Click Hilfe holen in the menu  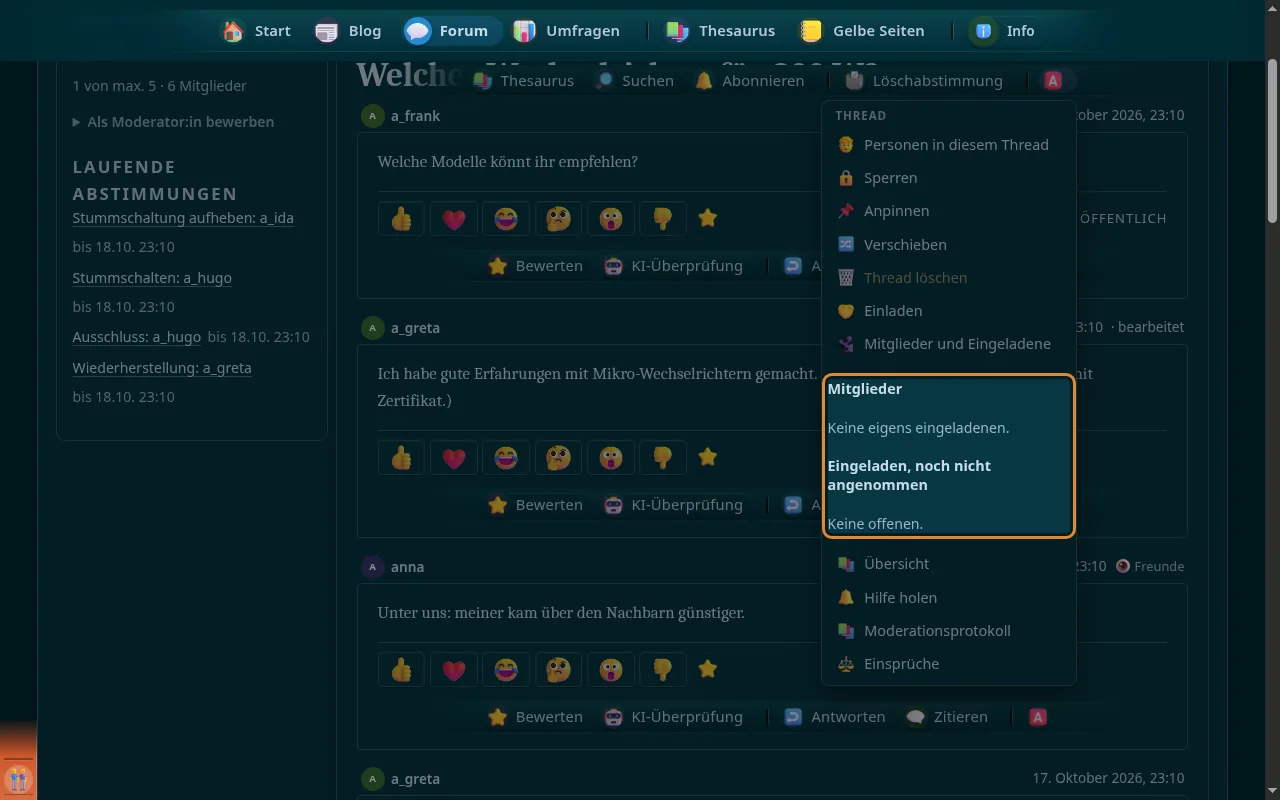click(948, 598)
